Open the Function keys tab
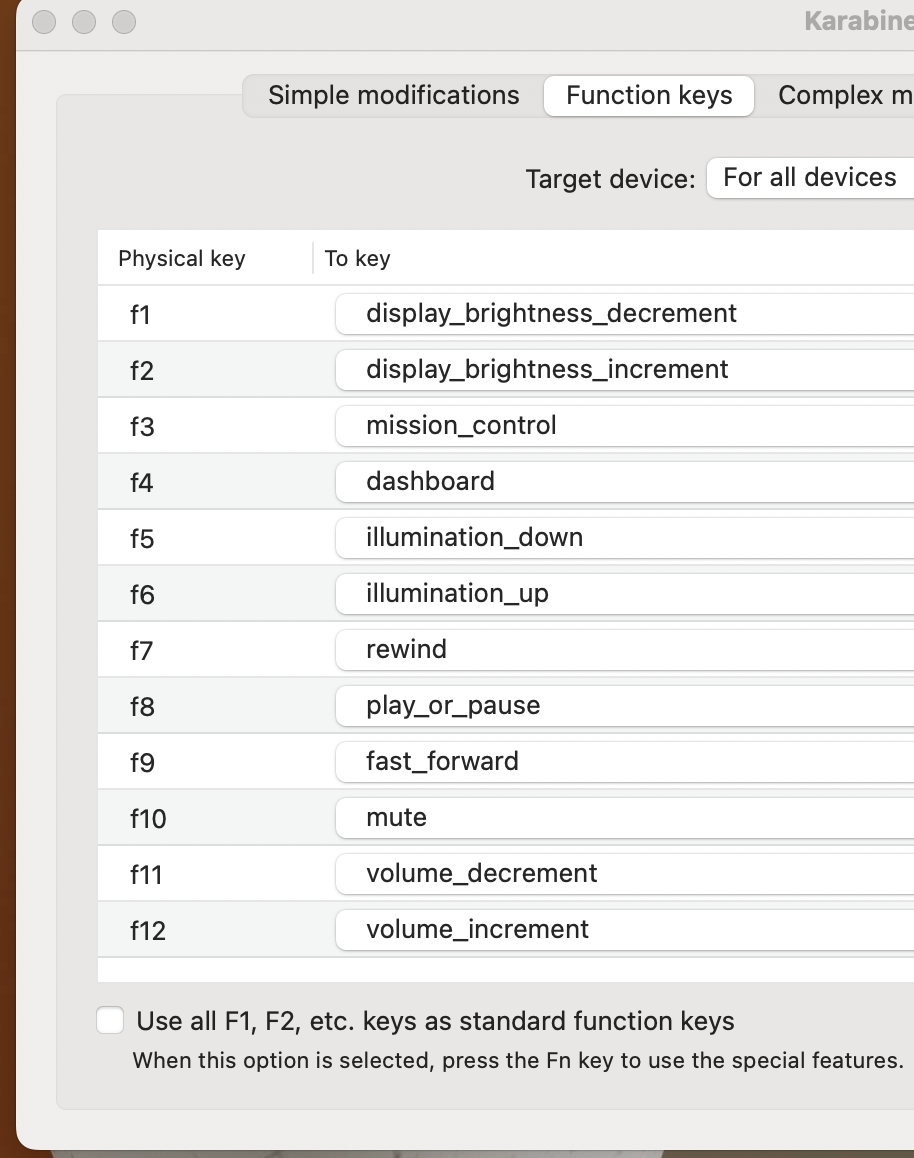914x1158 pixels. (x=648, y=95)
